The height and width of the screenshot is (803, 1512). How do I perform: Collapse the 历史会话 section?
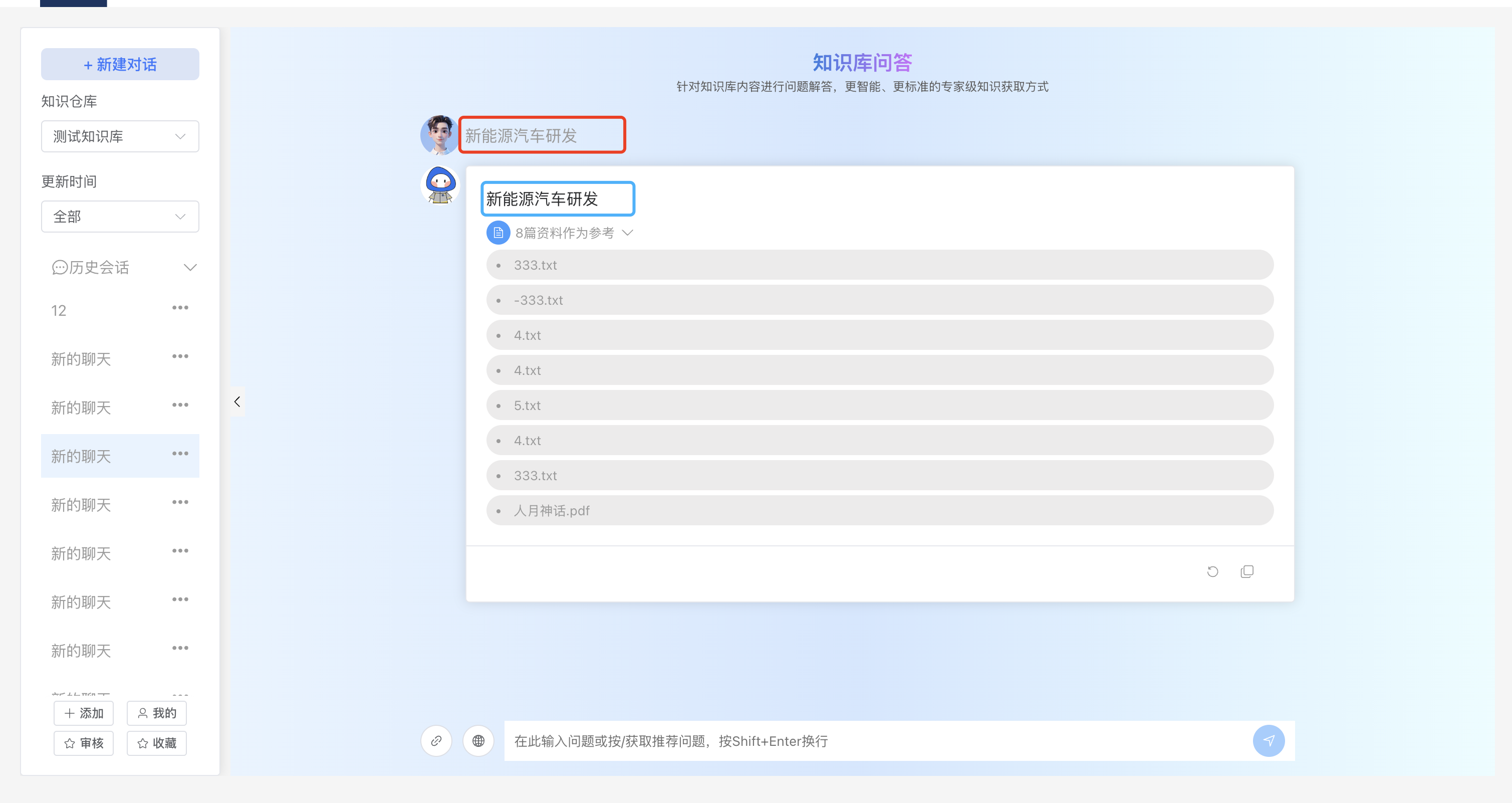(190, 267)
